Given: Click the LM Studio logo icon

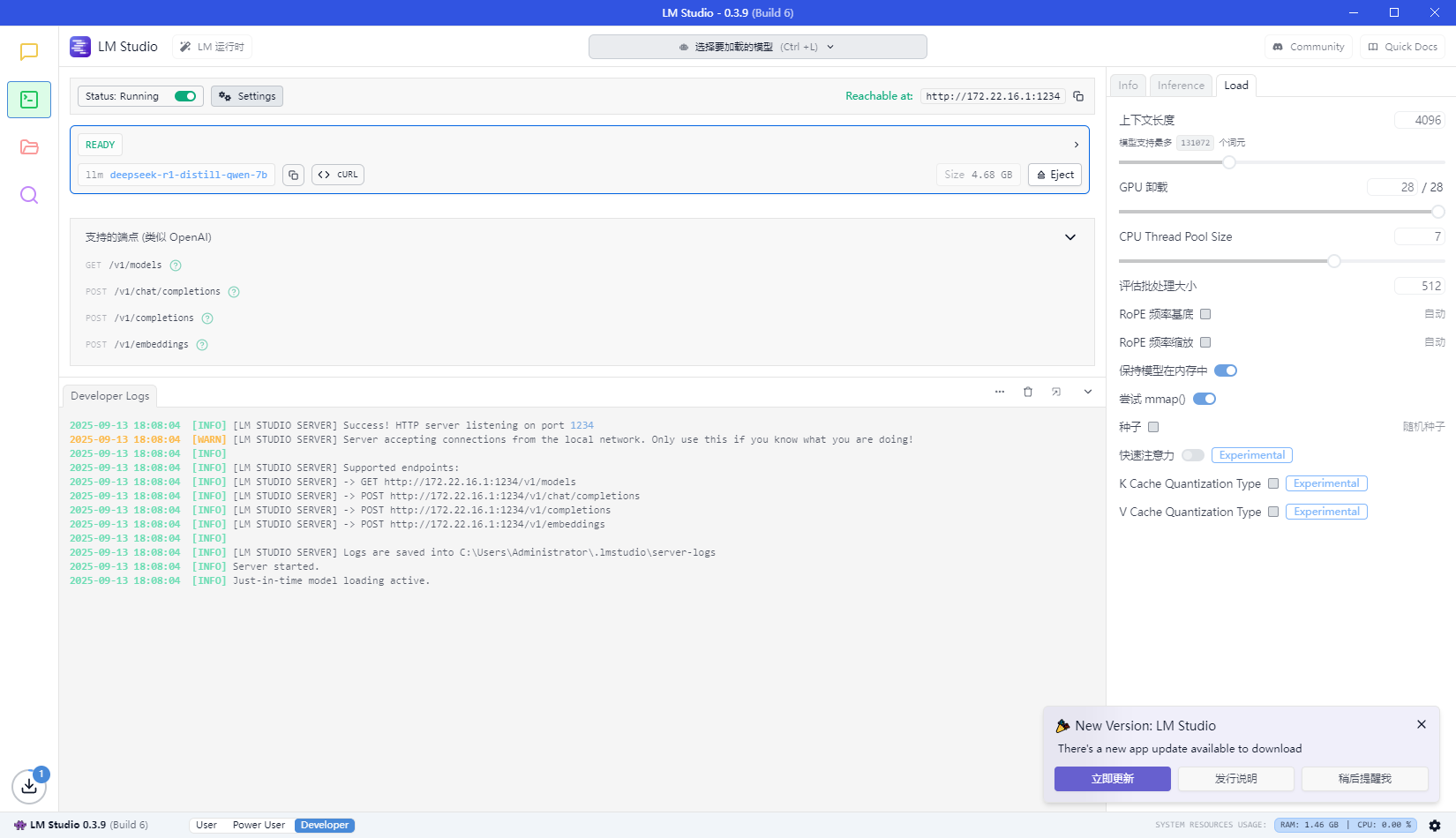Looking at the screenshot, I should (x=80, y=47).
